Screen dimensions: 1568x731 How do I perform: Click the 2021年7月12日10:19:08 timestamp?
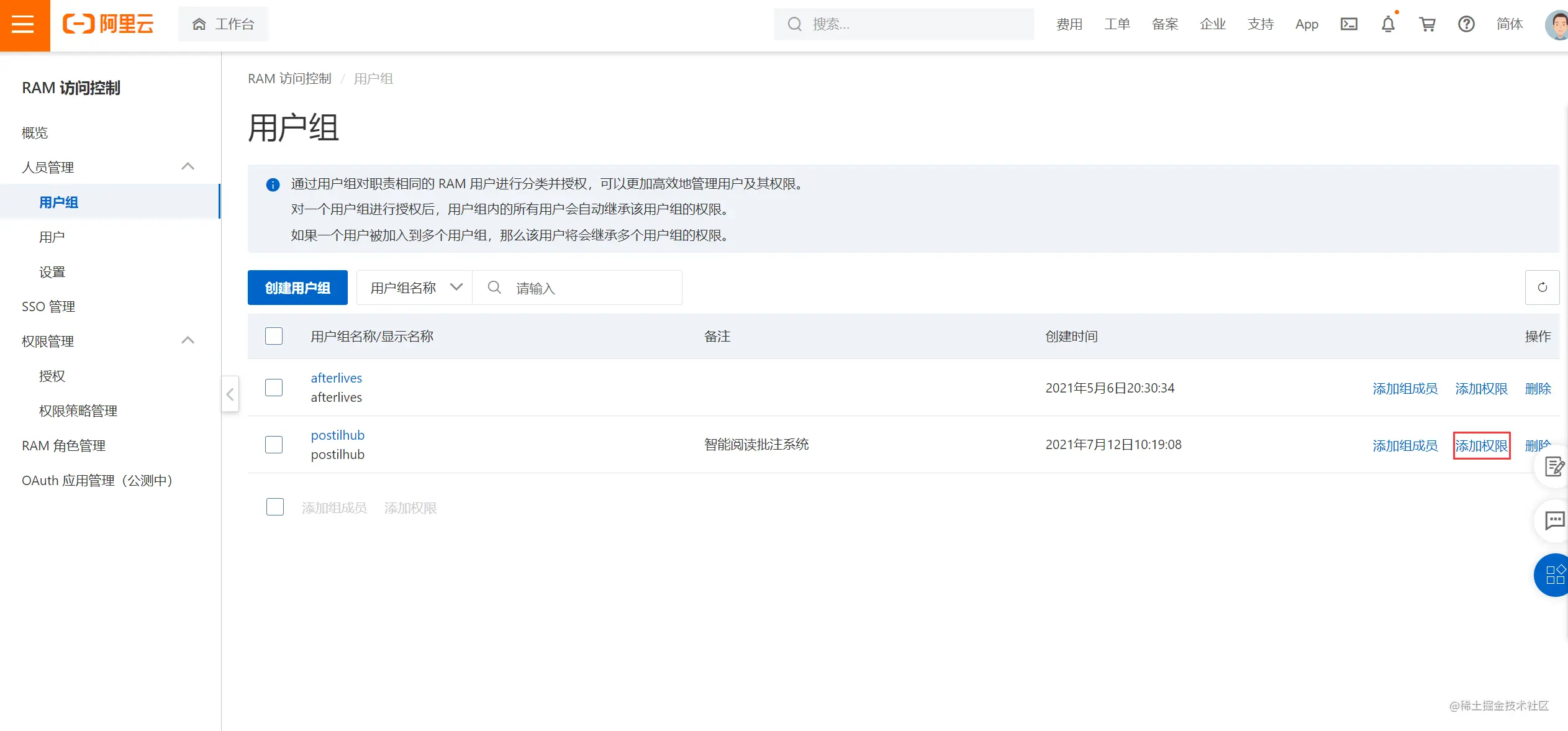pyautogui.click(x=1113, y=445)
